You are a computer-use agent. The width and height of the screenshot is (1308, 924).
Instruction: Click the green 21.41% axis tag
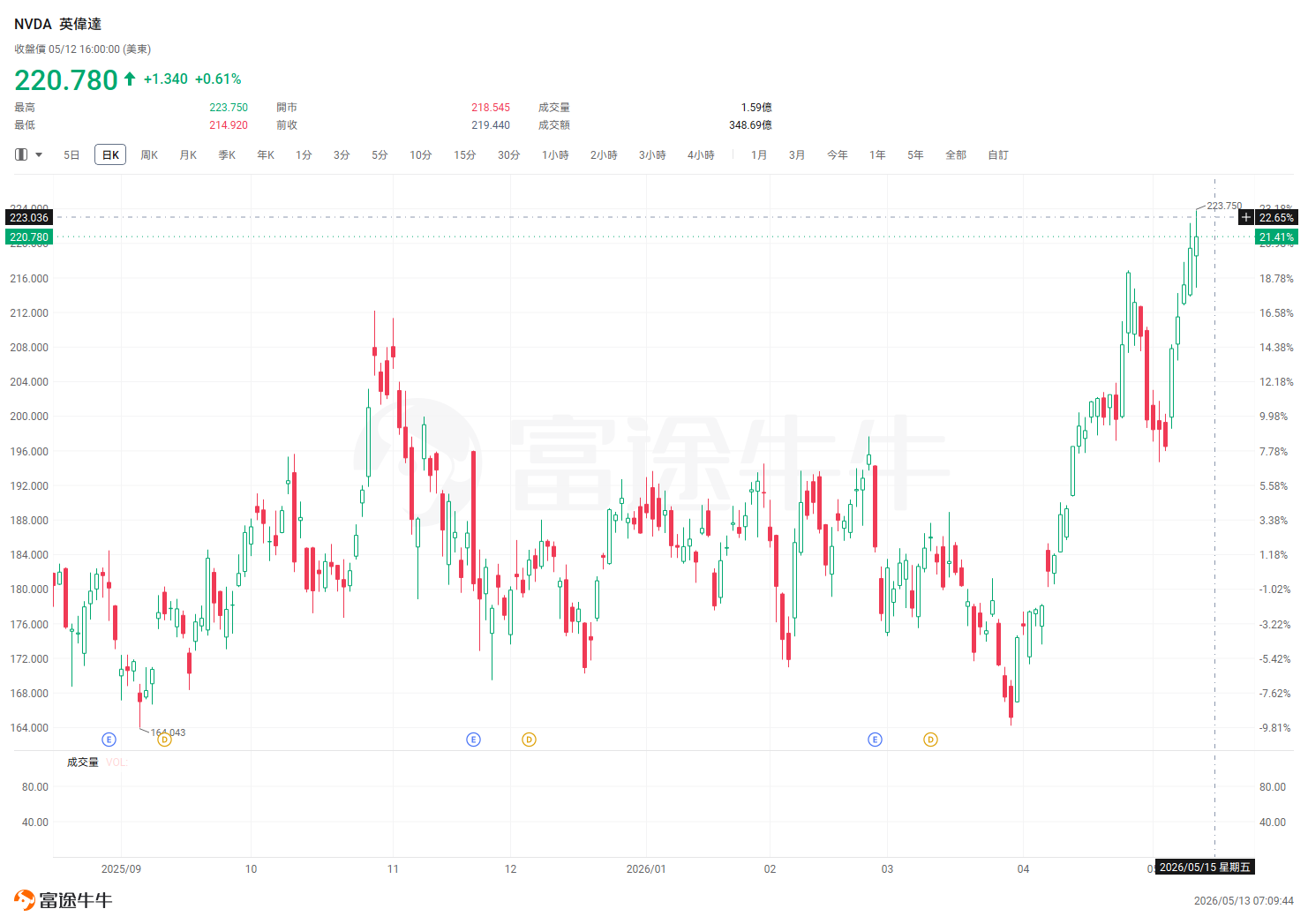(1276, 237)
